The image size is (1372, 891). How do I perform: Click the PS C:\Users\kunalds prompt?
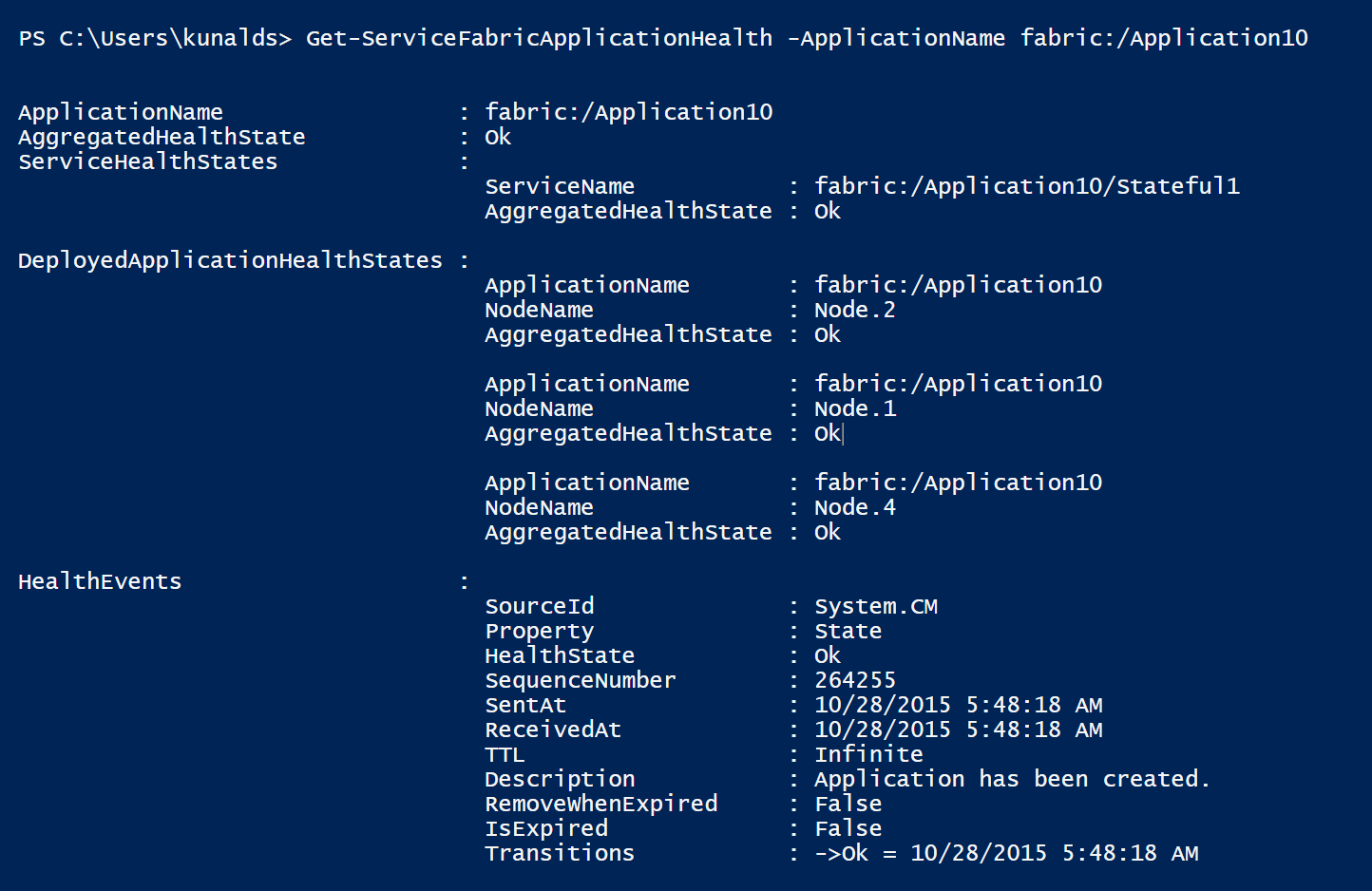click(x=155, y=38)
